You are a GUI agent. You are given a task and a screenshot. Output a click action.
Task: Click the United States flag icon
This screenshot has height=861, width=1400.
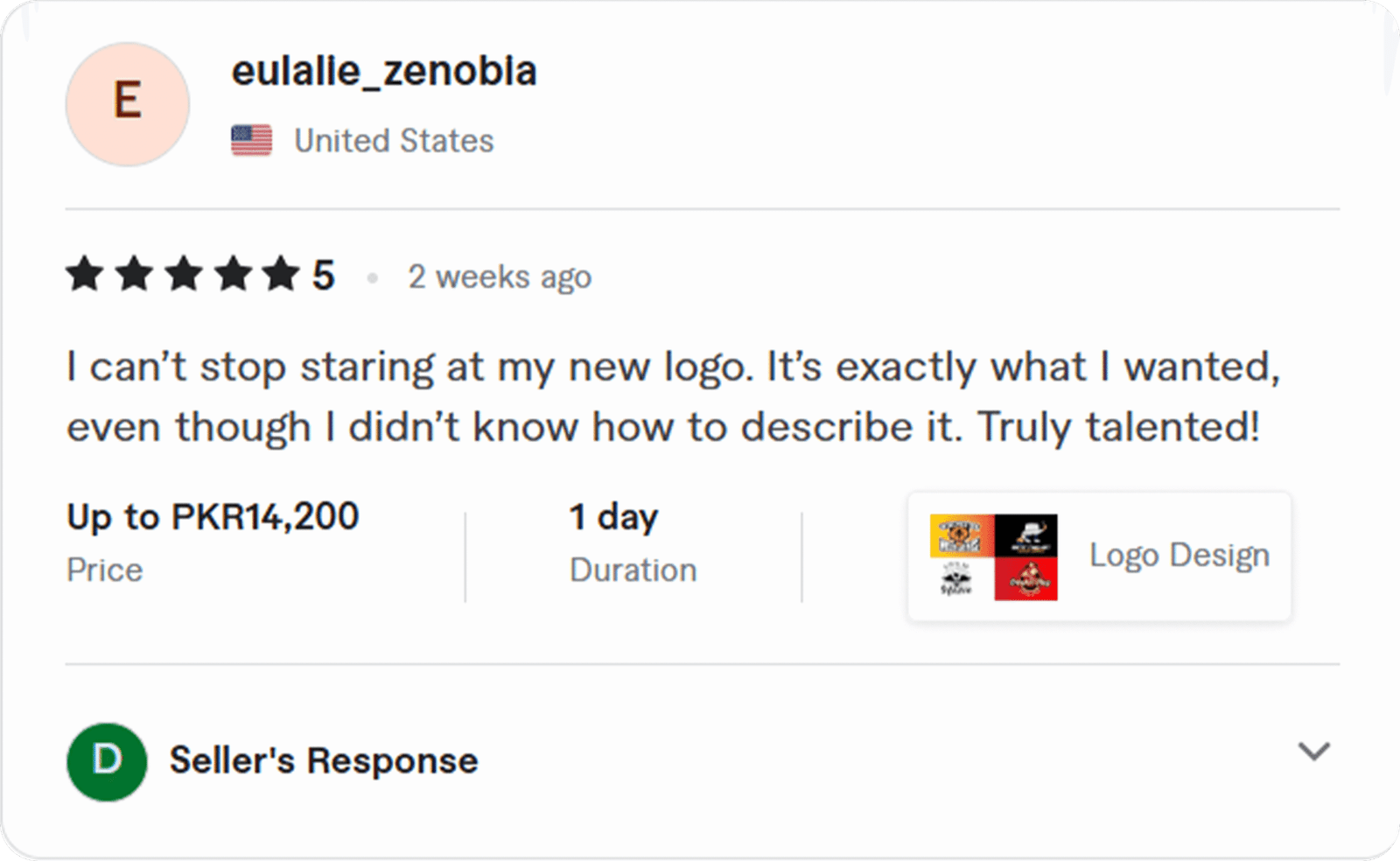(251, 140)
